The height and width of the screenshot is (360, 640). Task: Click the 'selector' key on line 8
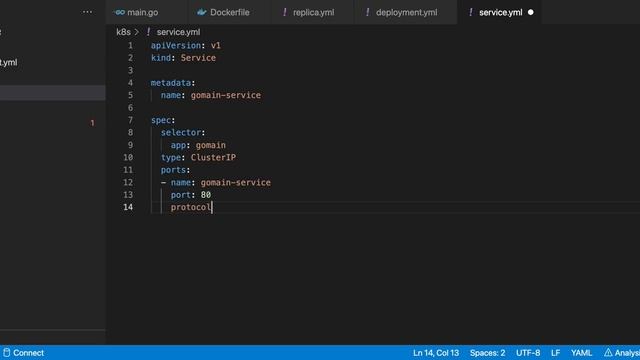(x=181, y=132)
